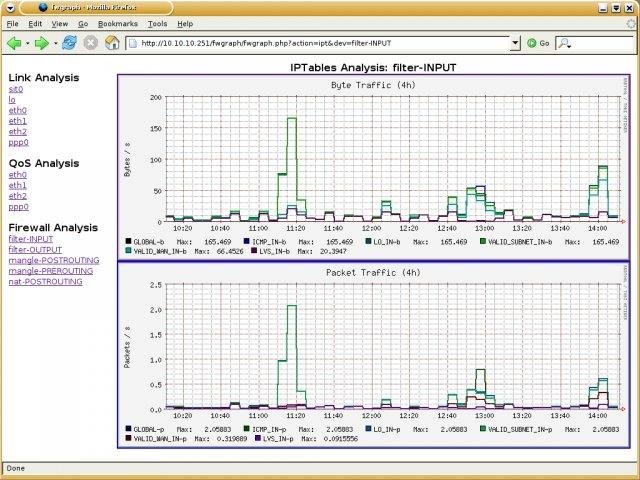Click the IPTables Analysis: filter-INPUT heading
640x480 pixels.
(x=373, y=67)
